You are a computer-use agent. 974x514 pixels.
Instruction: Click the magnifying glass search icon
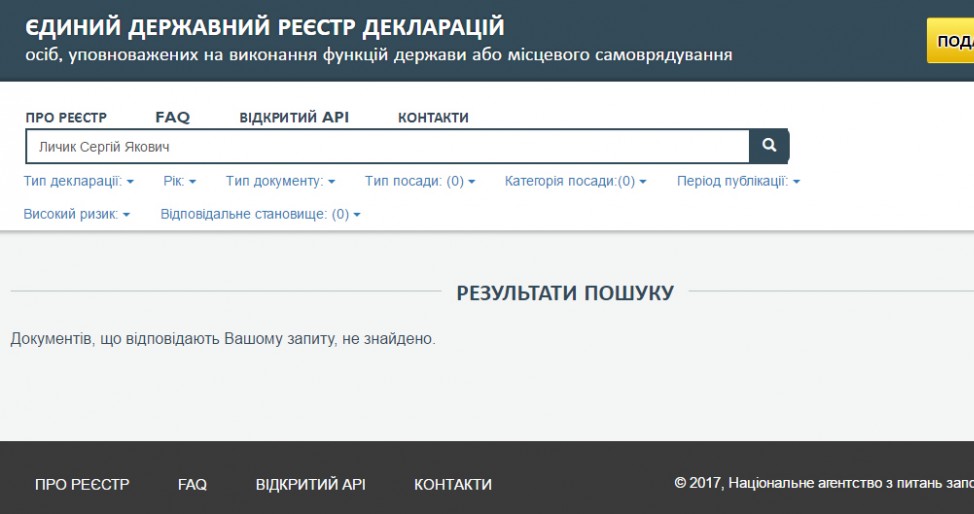pos(768,146)
